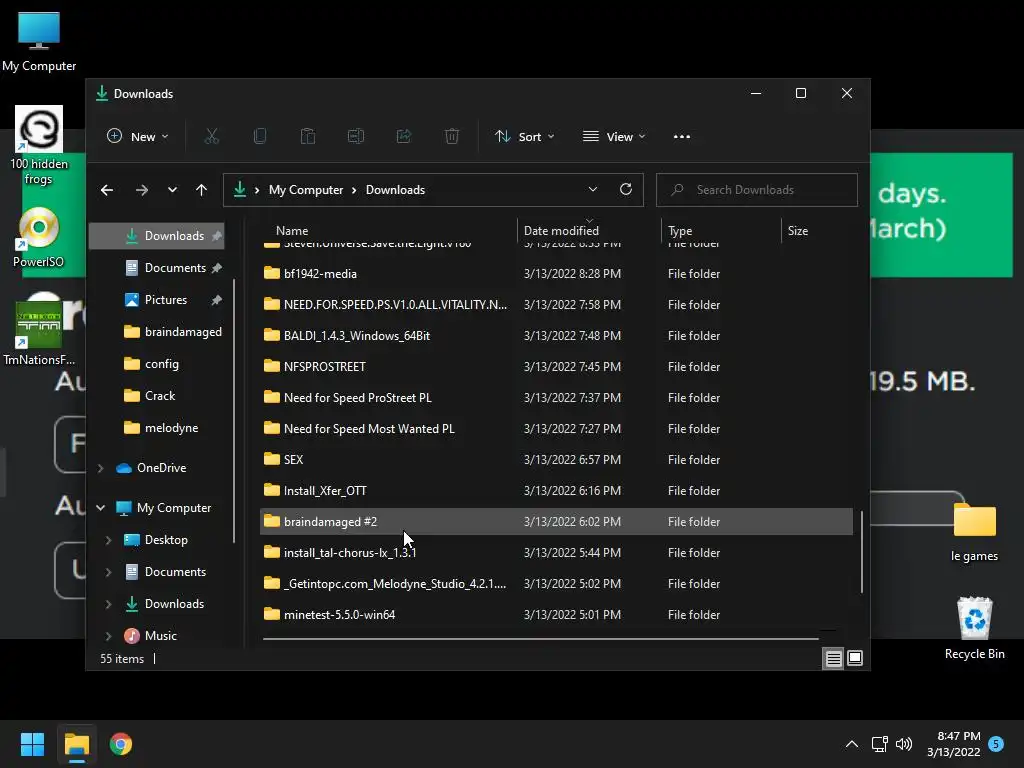This screenshot has height=768, width=1024.
Task: Open notification center badge
Action: (x=996, y=744)
